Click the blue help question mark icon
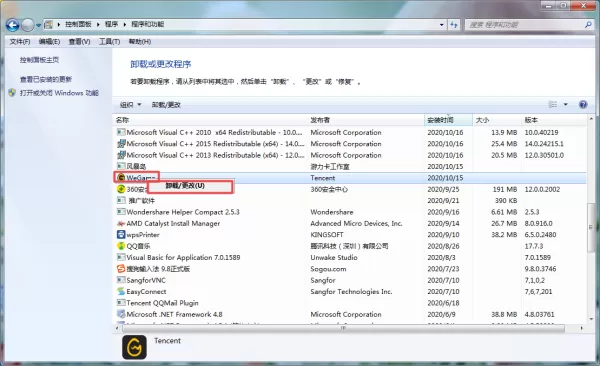 coord(583,105)
